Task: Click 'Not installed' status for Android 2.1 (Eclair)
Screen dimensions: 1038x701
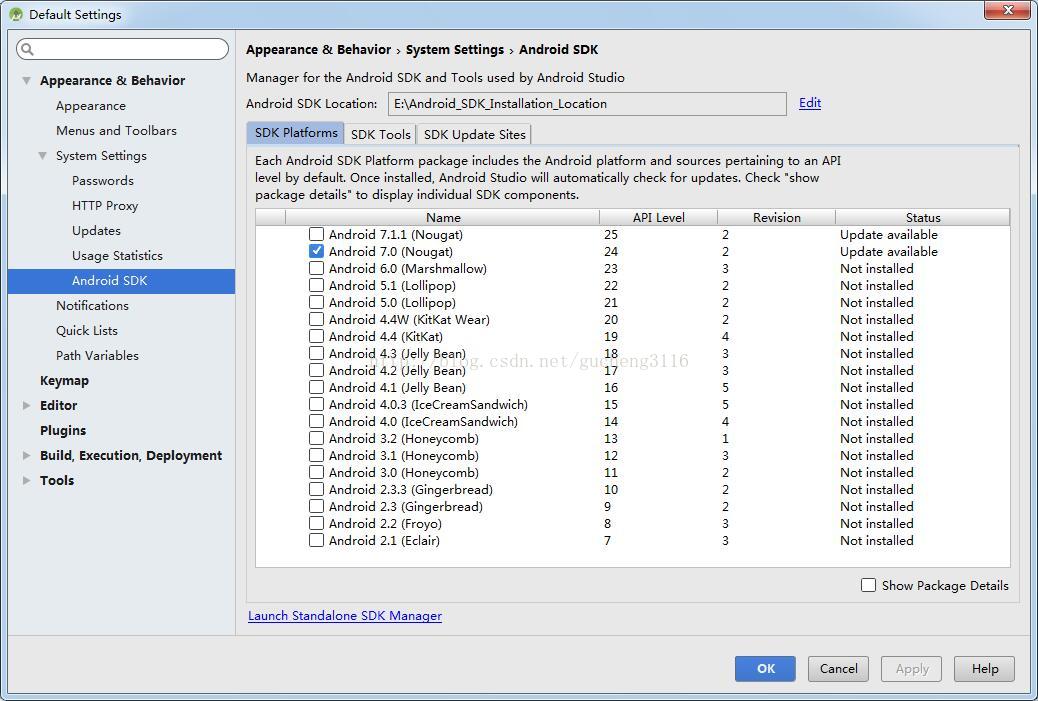Action: pyautogui.click(x=876, y=540)
